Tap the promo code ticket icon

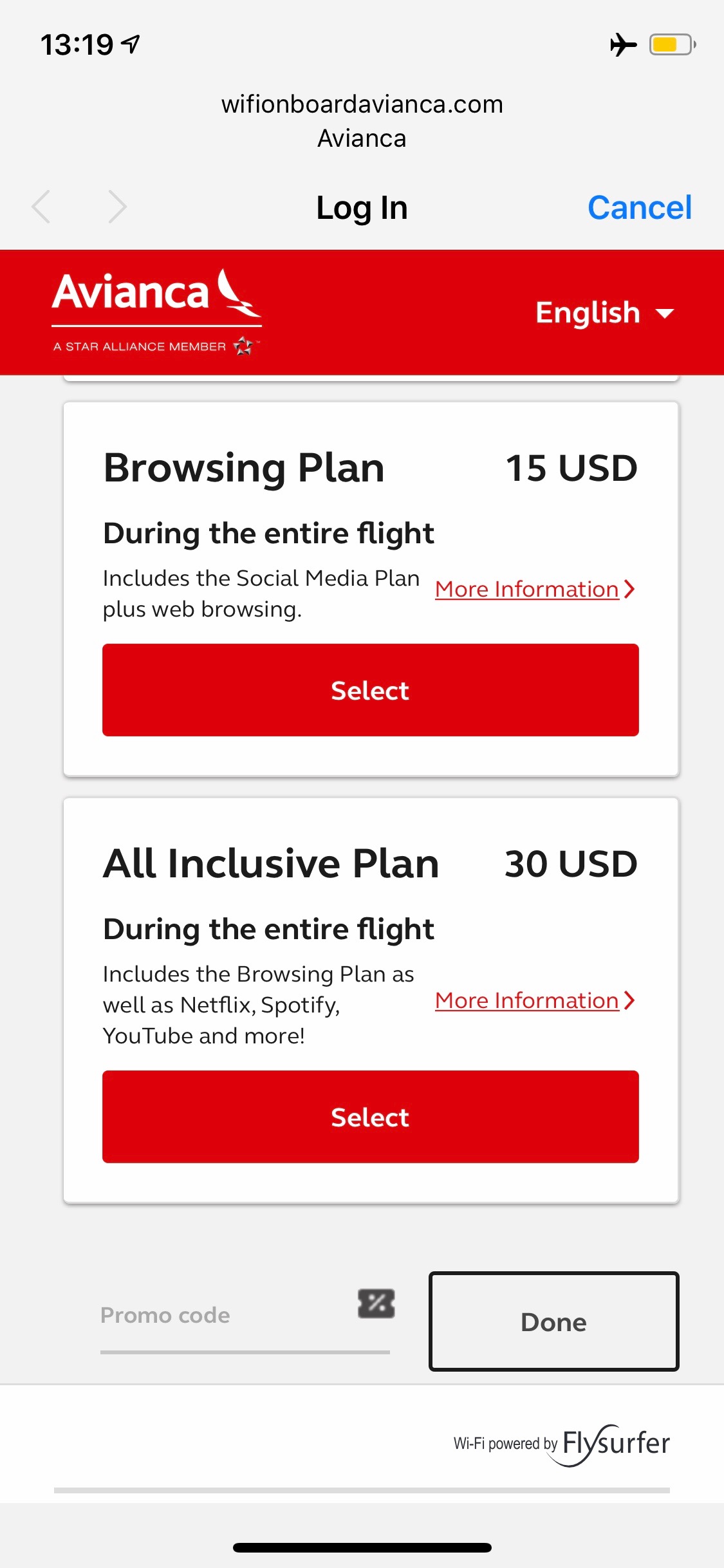coord(376,1303)
